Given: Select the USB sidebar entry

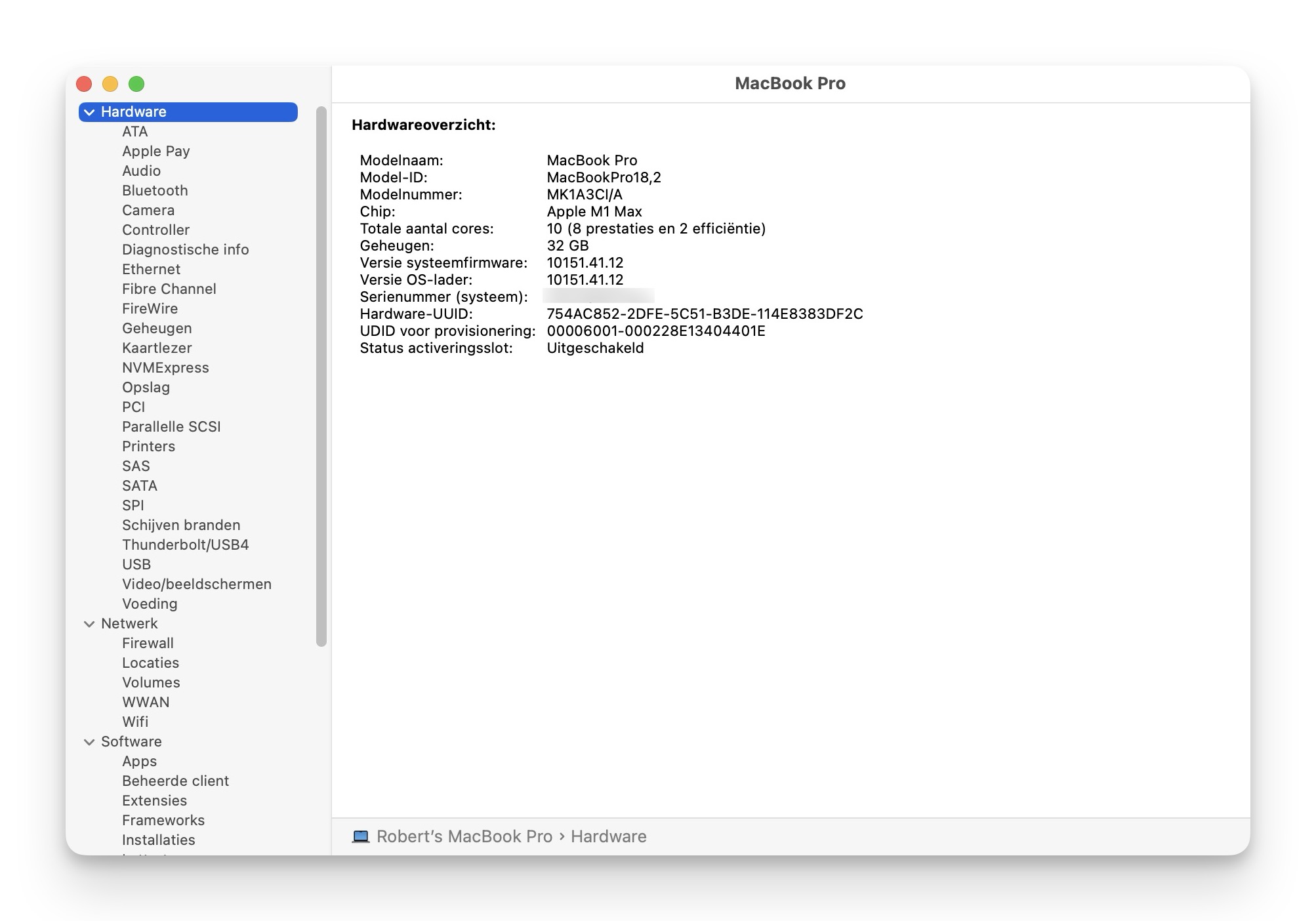Looking at the screenshot, I should point(136,565).
